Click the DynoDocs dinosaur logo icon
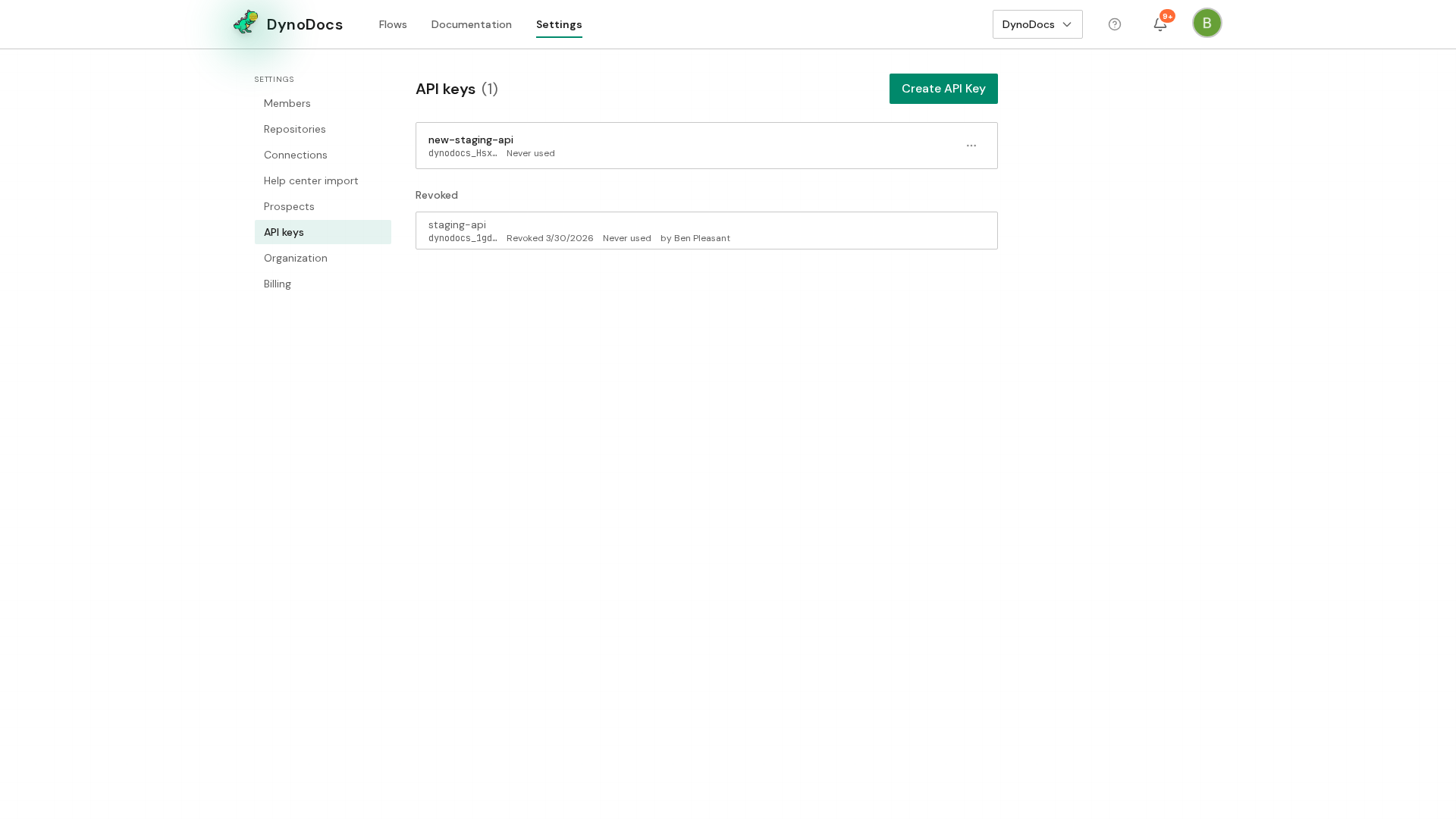Viewport: 1456px width, 819px height. point(246,23)
